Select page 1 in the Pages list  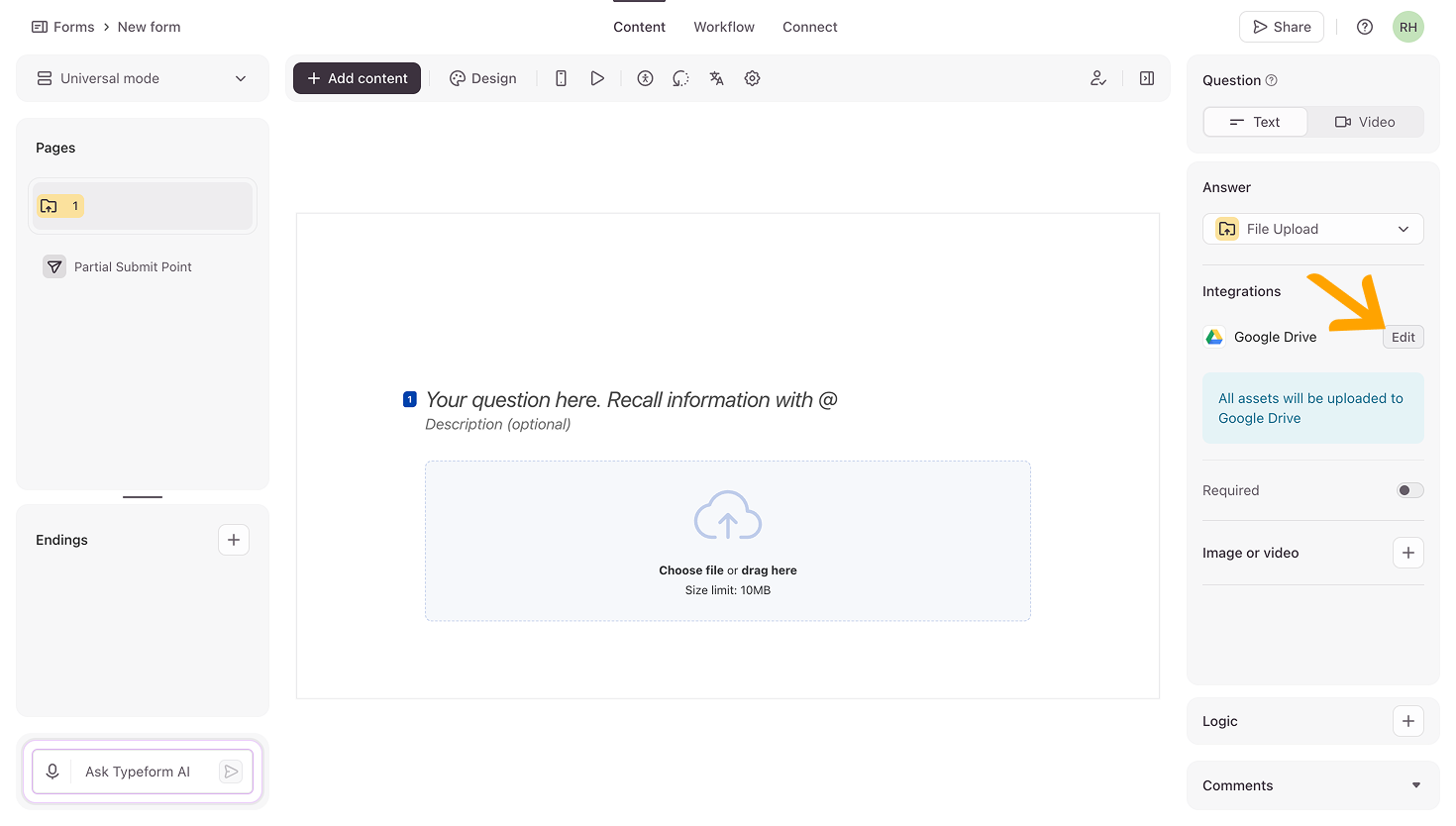click(x=143, y=206)
